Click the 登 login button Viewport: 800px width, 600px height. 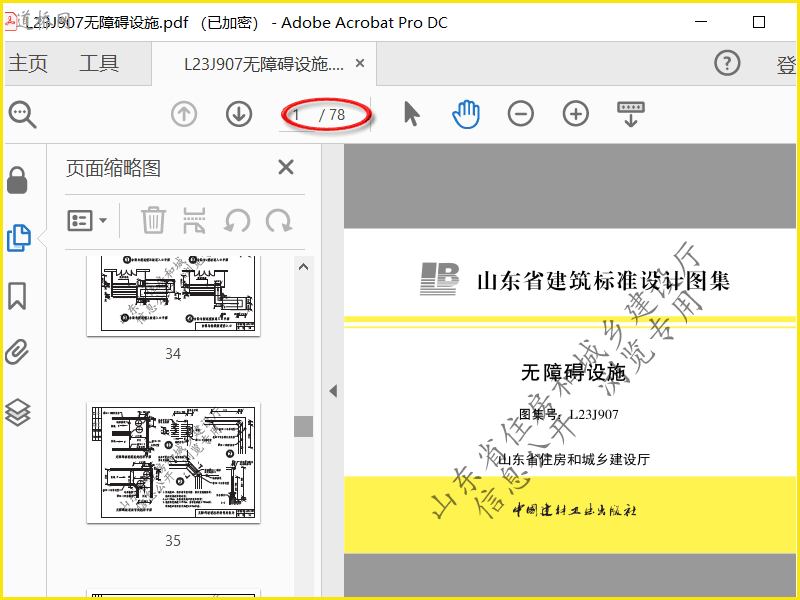click(786, 64)
